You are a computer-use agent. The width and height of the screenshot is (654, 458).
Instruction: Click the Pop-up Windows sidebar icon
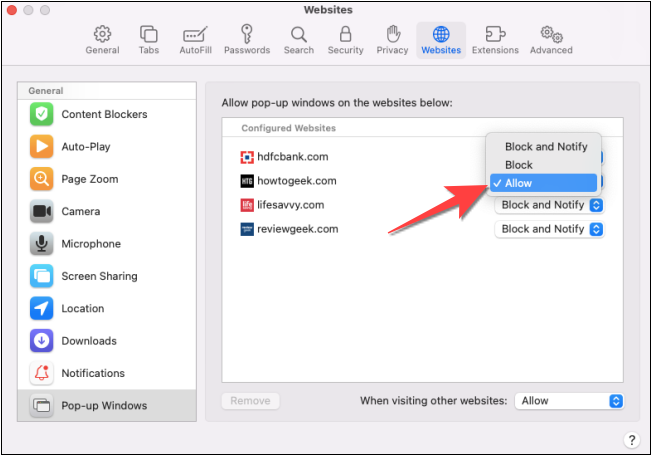pyautogui.click(x=41, y=405)
